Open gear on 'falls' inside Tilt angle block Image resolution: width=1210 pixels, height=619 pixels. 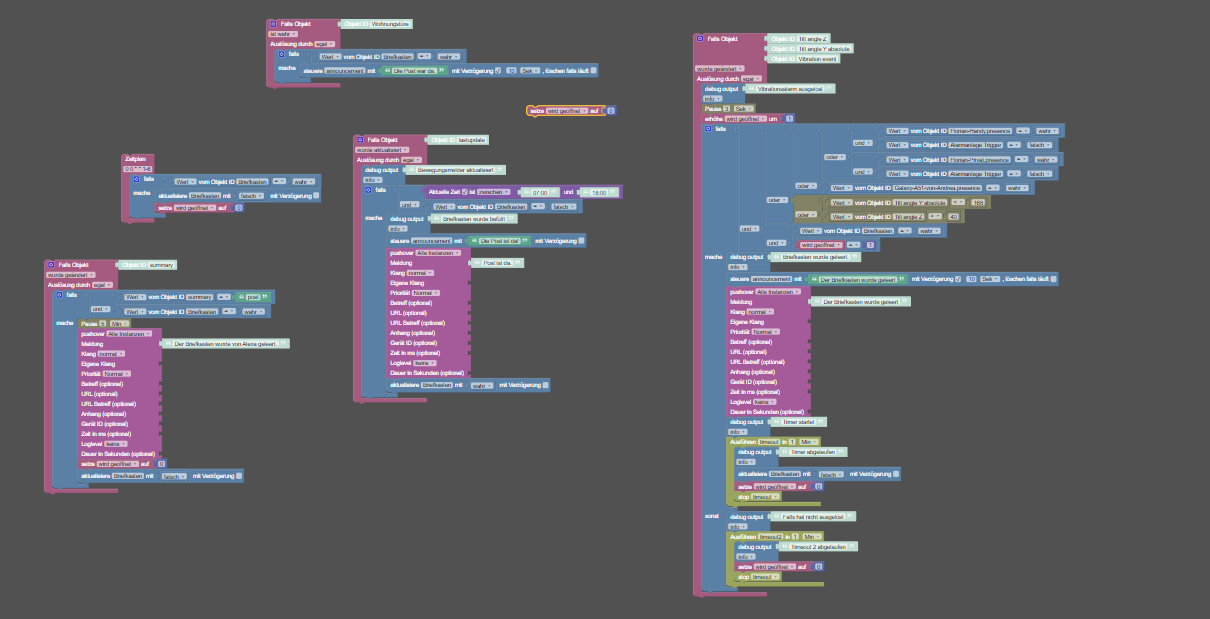tap(708, 128)
